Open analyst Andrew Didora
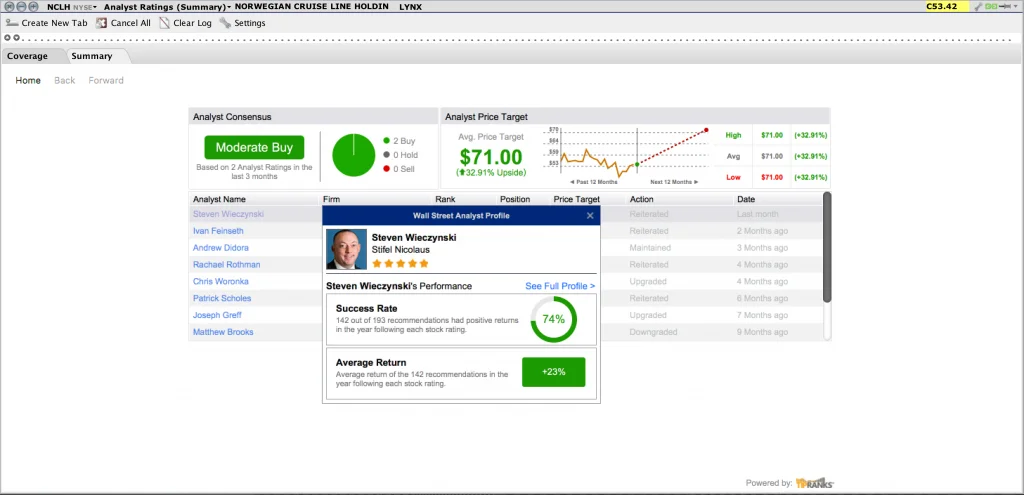1024x495 pixels. tap(221, 248)
